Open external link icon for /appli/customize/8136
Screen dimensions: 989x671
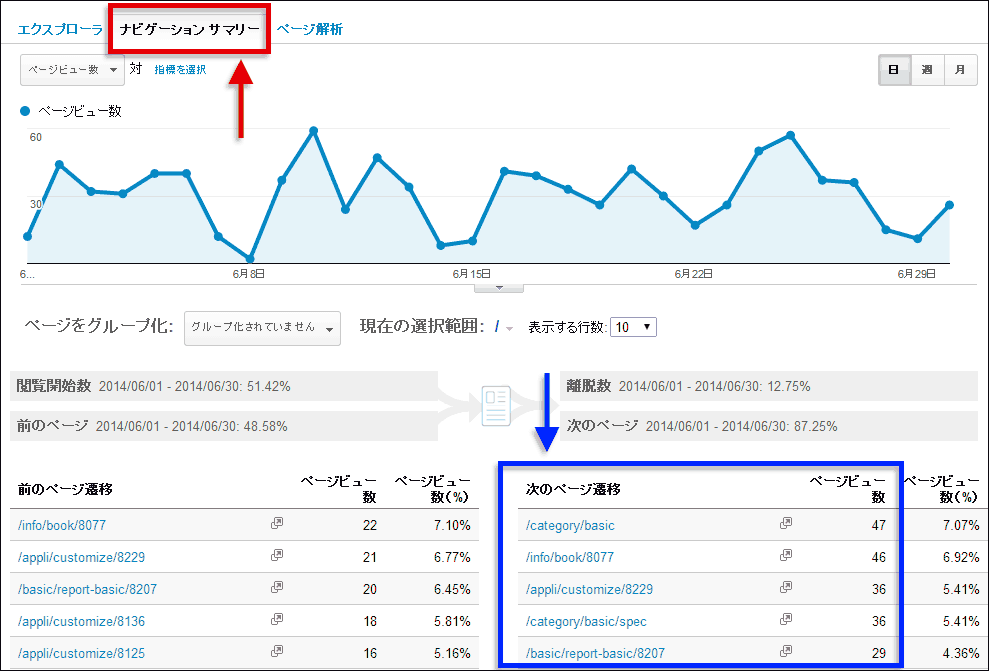(x=277, y=620)
